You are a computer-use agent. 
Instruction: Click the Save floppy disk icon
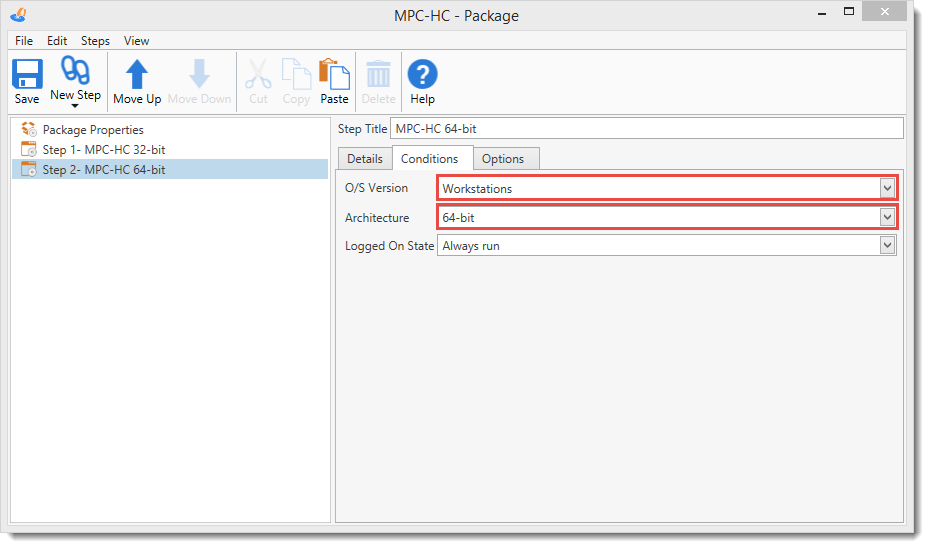coord(27,74)
